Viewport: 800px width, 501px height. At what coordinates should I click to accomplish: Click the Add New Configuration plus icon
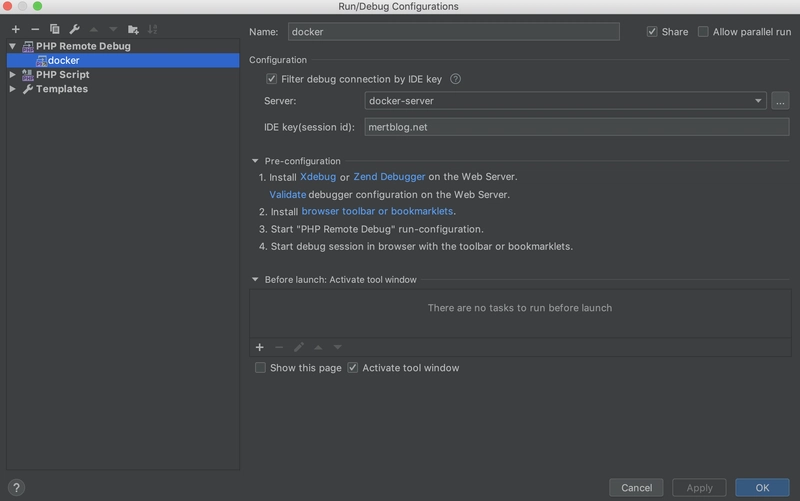(16, 30)
